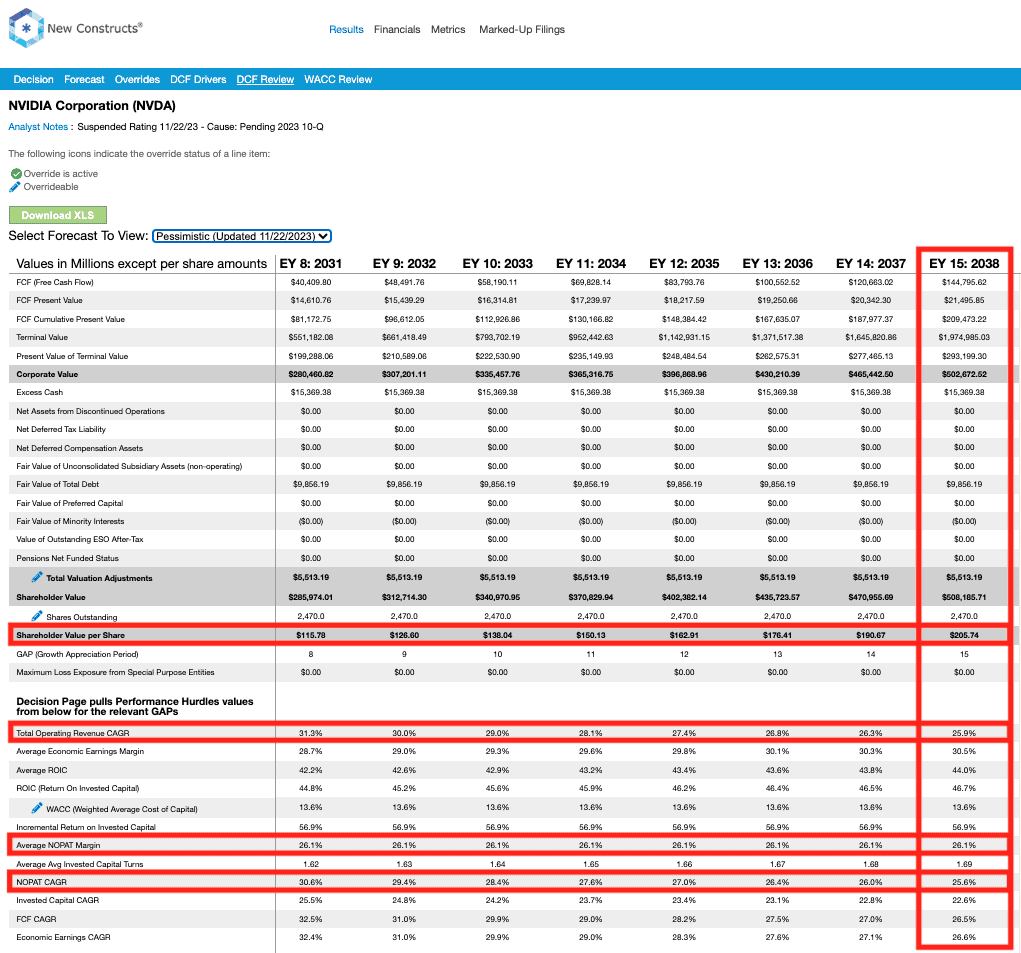Click the Average NOPAT Margin label
This screenshot has height=953, width=1021.
pyautogui.click(x=58, y=845)
